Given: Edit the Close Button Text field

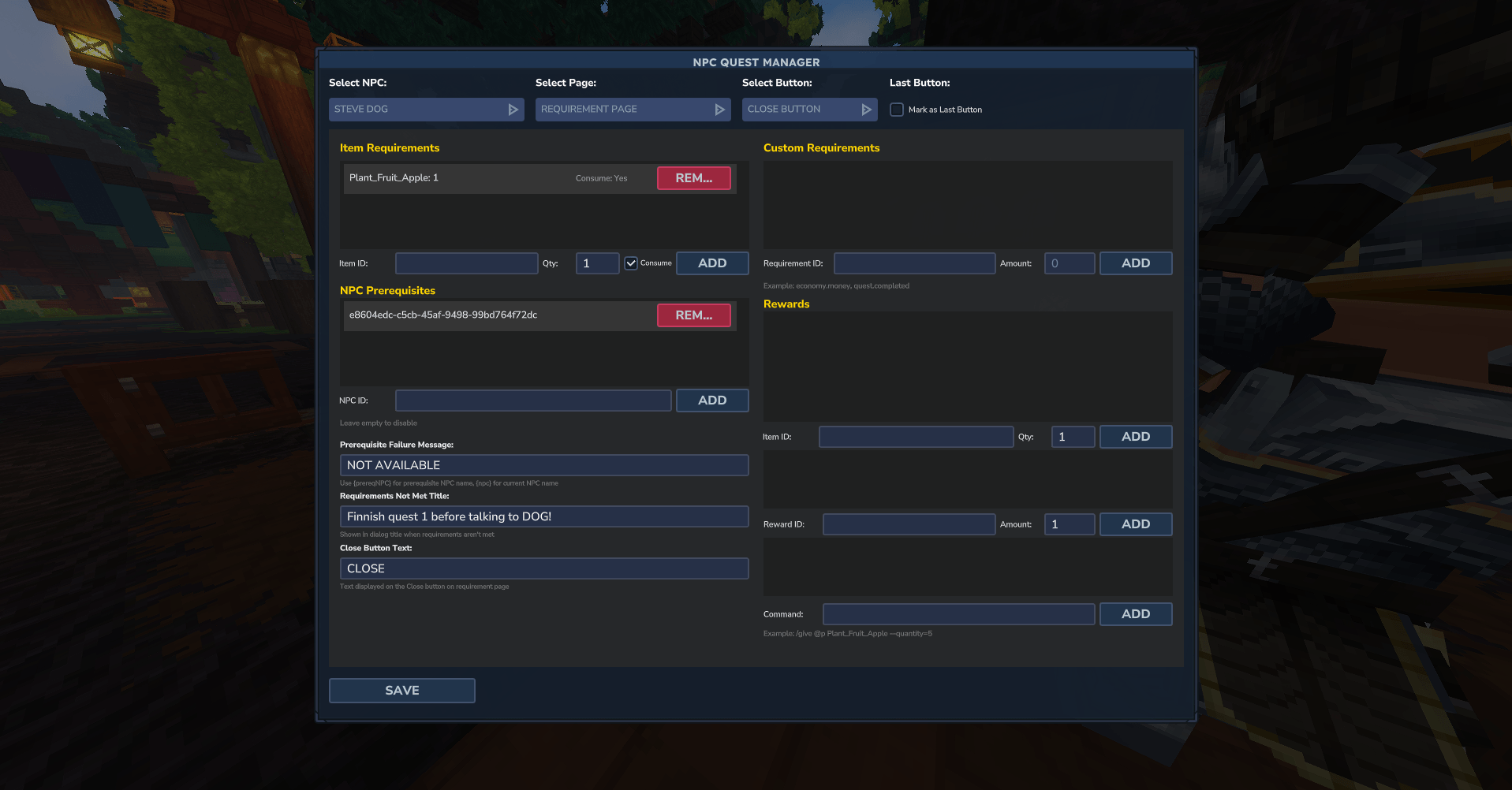Looking at the screenshot, I should click(543, 568).
